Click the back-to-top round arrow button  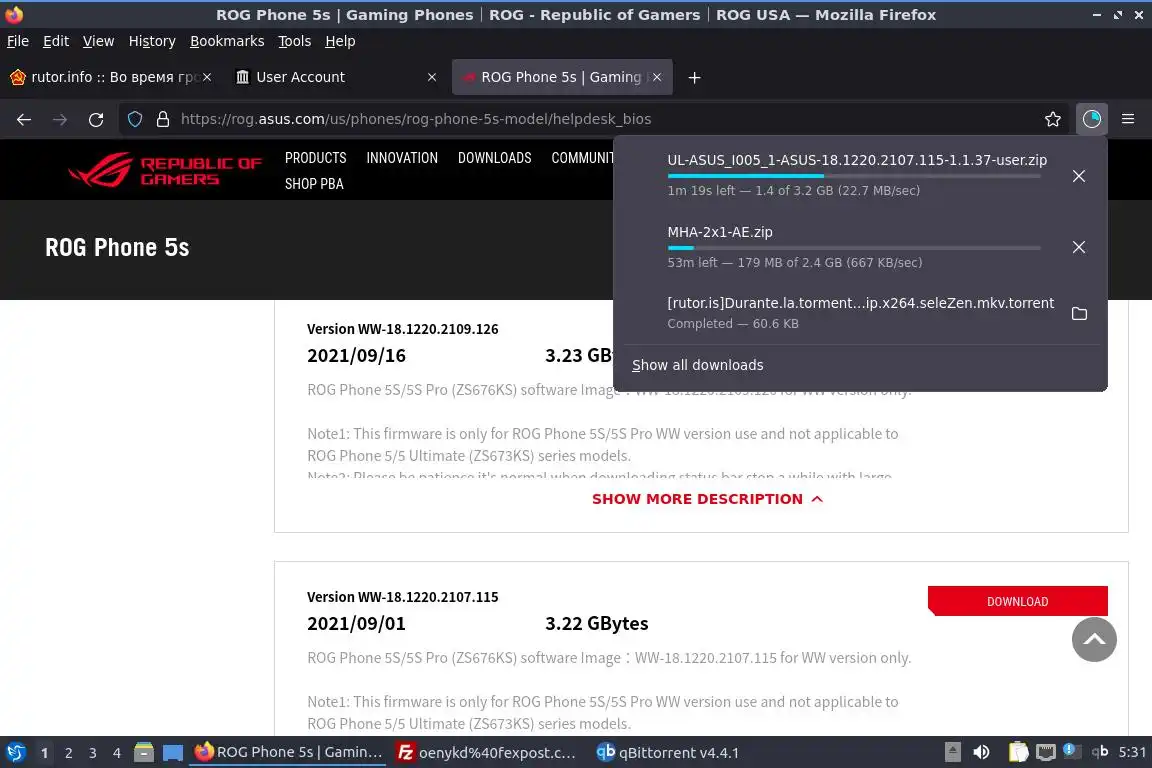(x=1094, y=639)
